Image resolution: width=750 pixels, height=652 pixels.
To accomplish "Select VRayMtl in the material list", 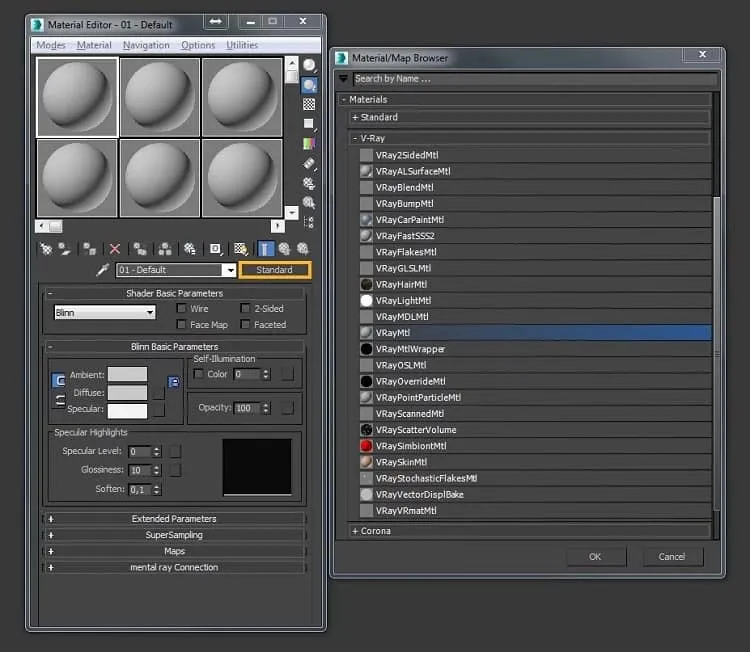I will point(536,332).
